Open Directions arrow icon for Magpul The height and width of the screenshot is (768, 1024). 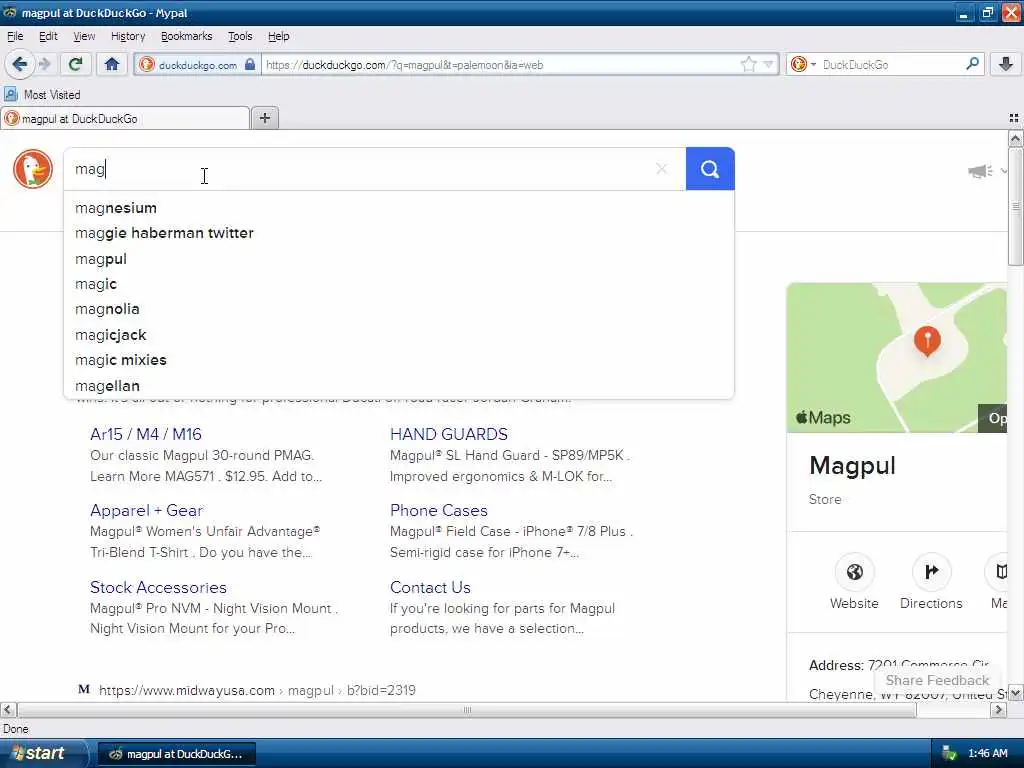pyautogui.click(x=931, y=572)
